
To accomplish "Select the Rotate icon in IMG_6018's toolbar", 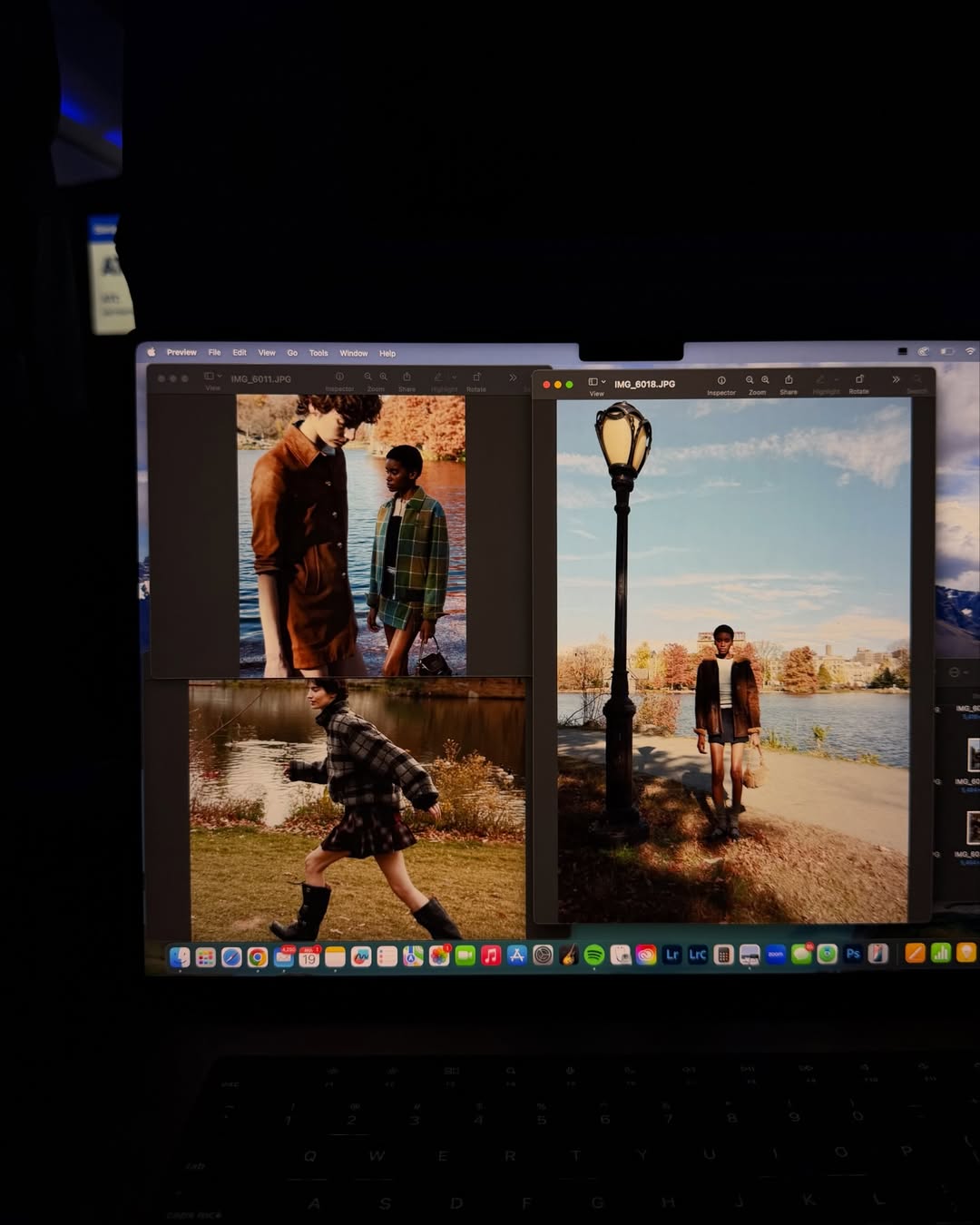I will (859, 379).
